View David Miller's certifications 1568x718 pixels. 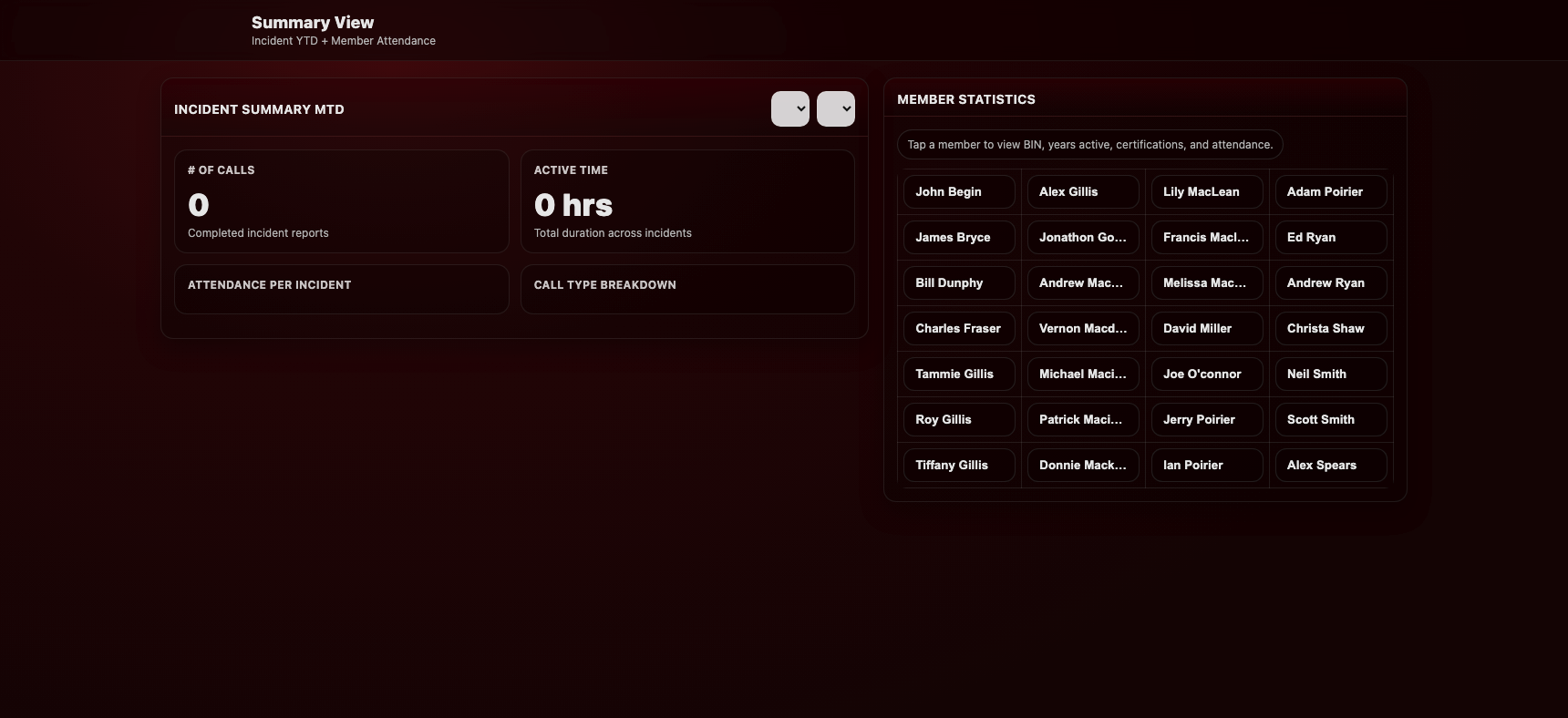1206,329
